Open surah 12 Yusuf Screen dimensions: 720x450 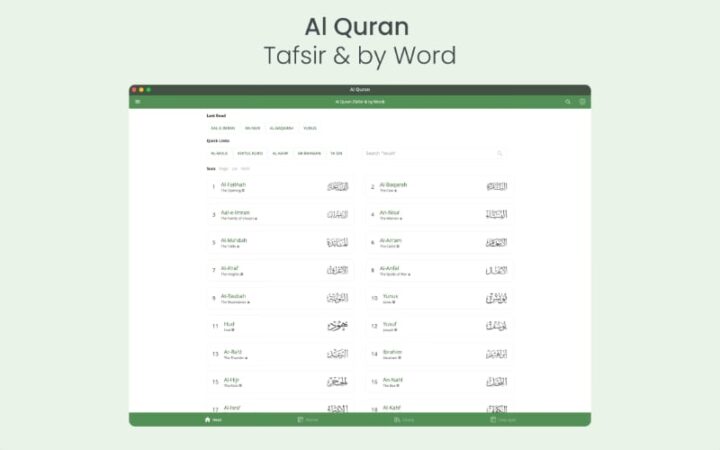(x=439, y=326)
